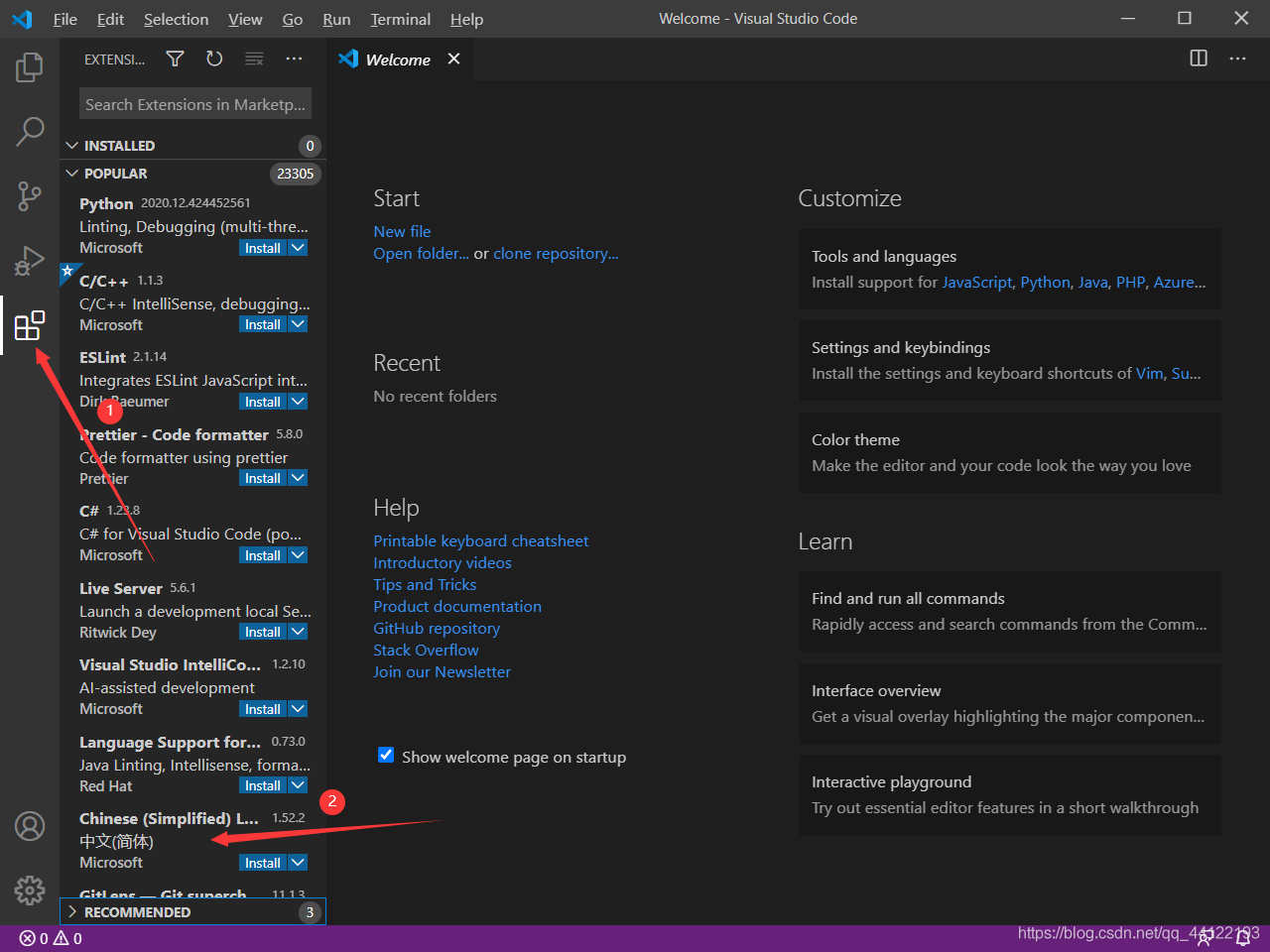Open the View menu
This screenshot has width=1270, height=952.
click(245, 19)
